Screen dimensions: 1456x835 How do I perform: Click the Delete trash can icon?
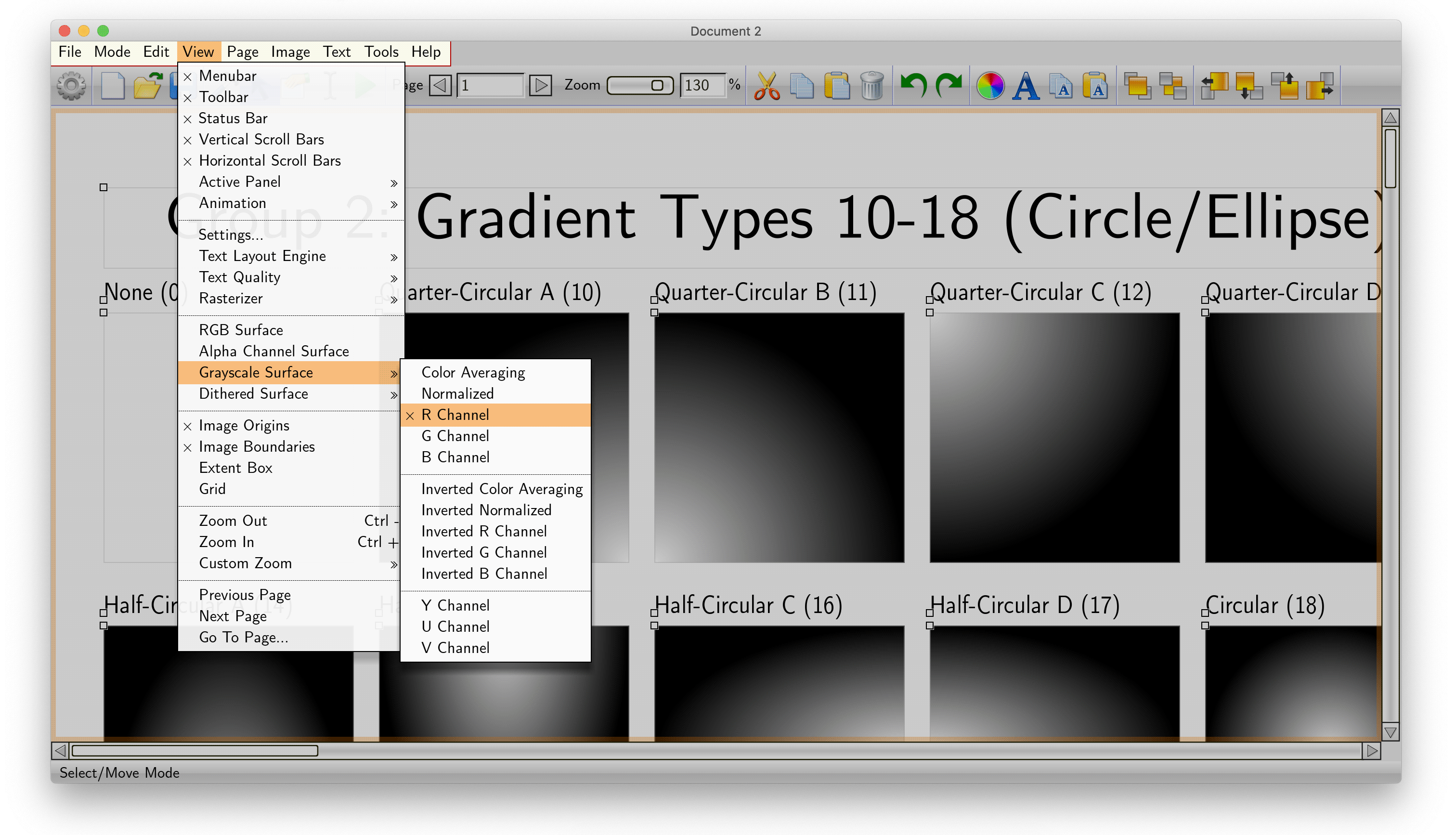click(x=872, y=86)
